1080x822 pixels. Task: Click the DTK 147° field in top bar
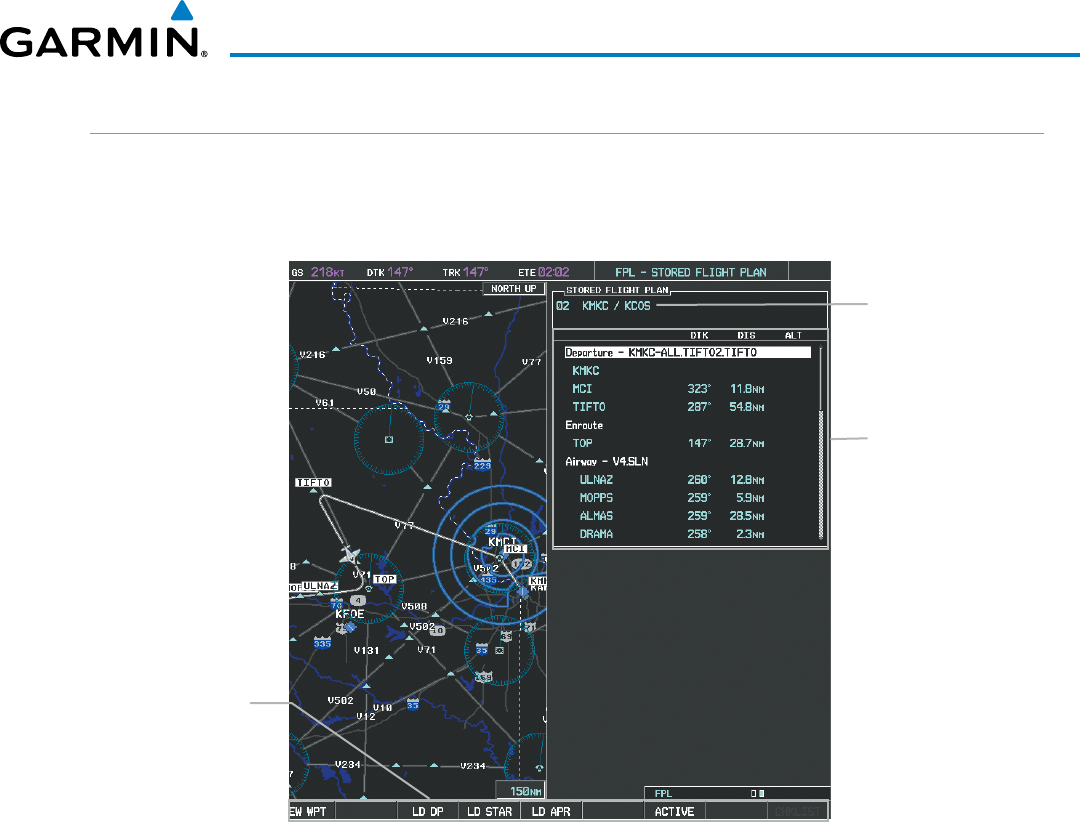[x=390, y=272]
